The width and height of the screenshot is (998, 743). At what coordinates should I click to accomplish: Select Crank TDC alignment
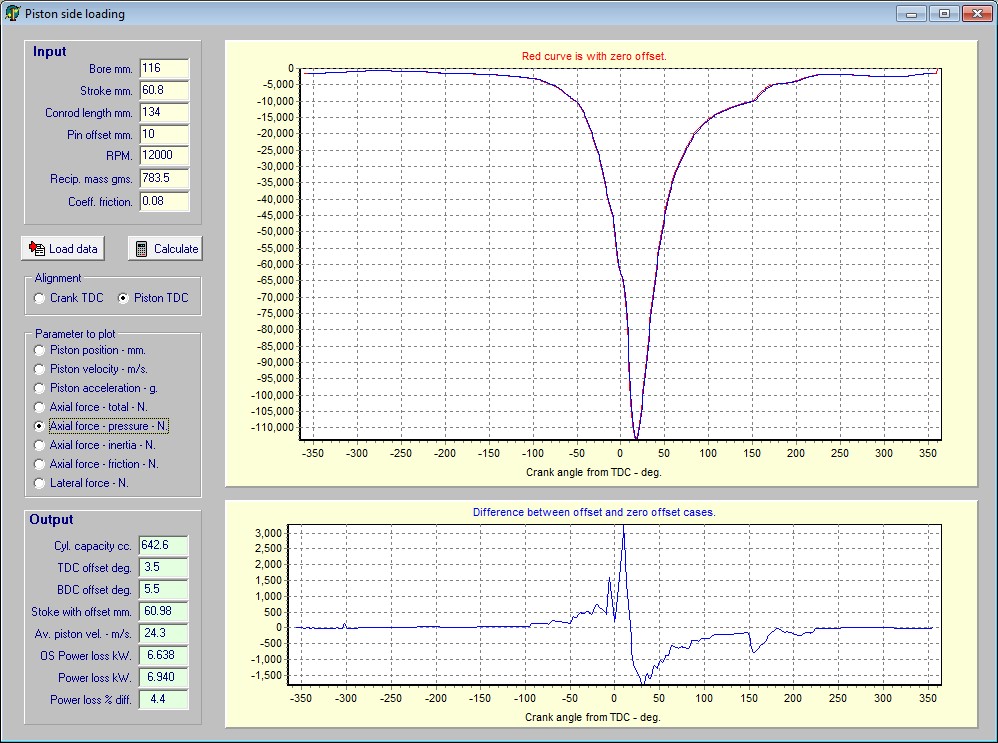point(40,298)
